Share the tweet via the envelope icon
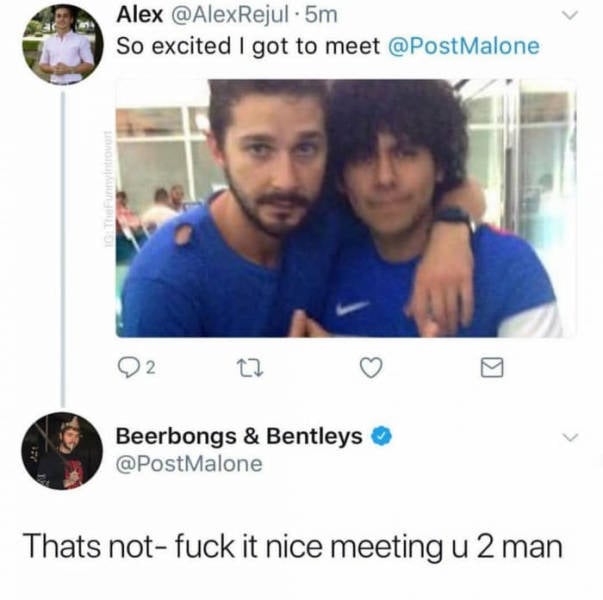Viewport: 603px width, 600px height. 491,370
